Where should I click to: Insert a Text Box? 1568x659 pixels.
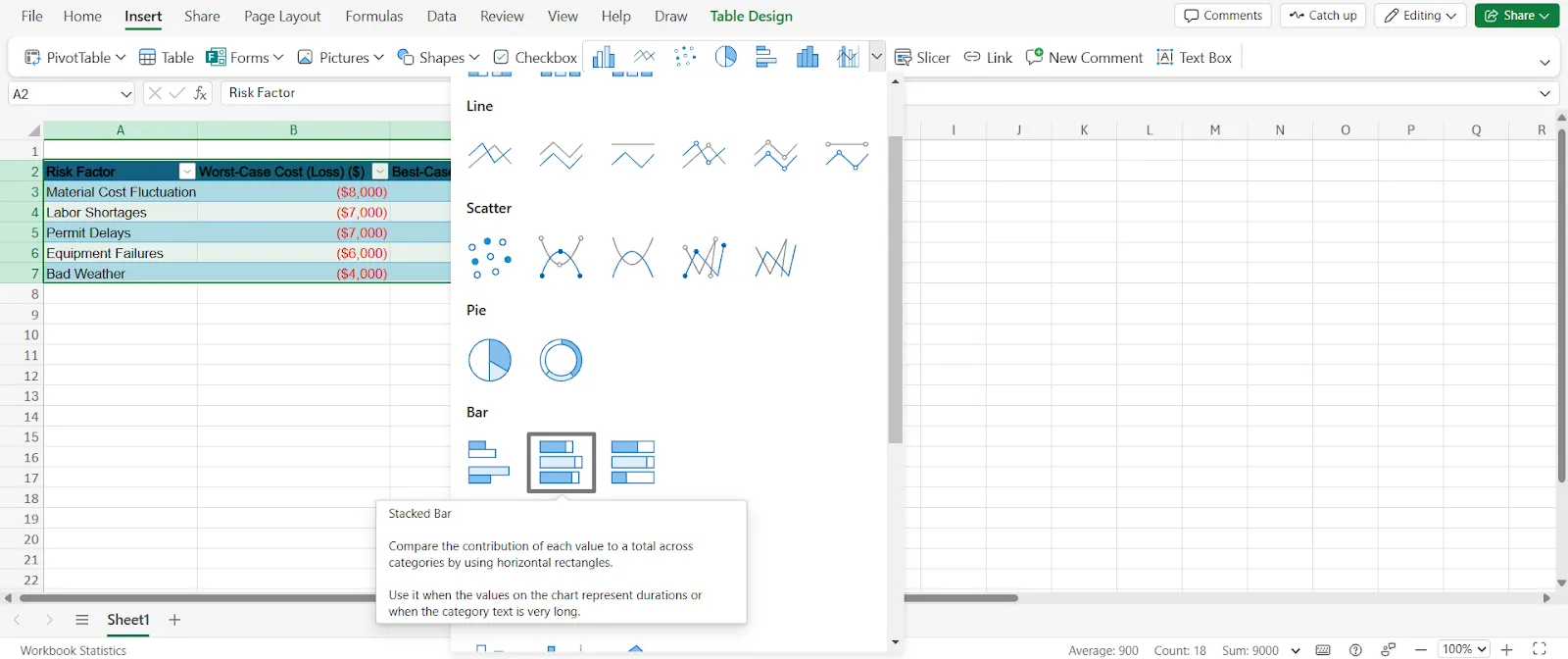(1195, 57)
